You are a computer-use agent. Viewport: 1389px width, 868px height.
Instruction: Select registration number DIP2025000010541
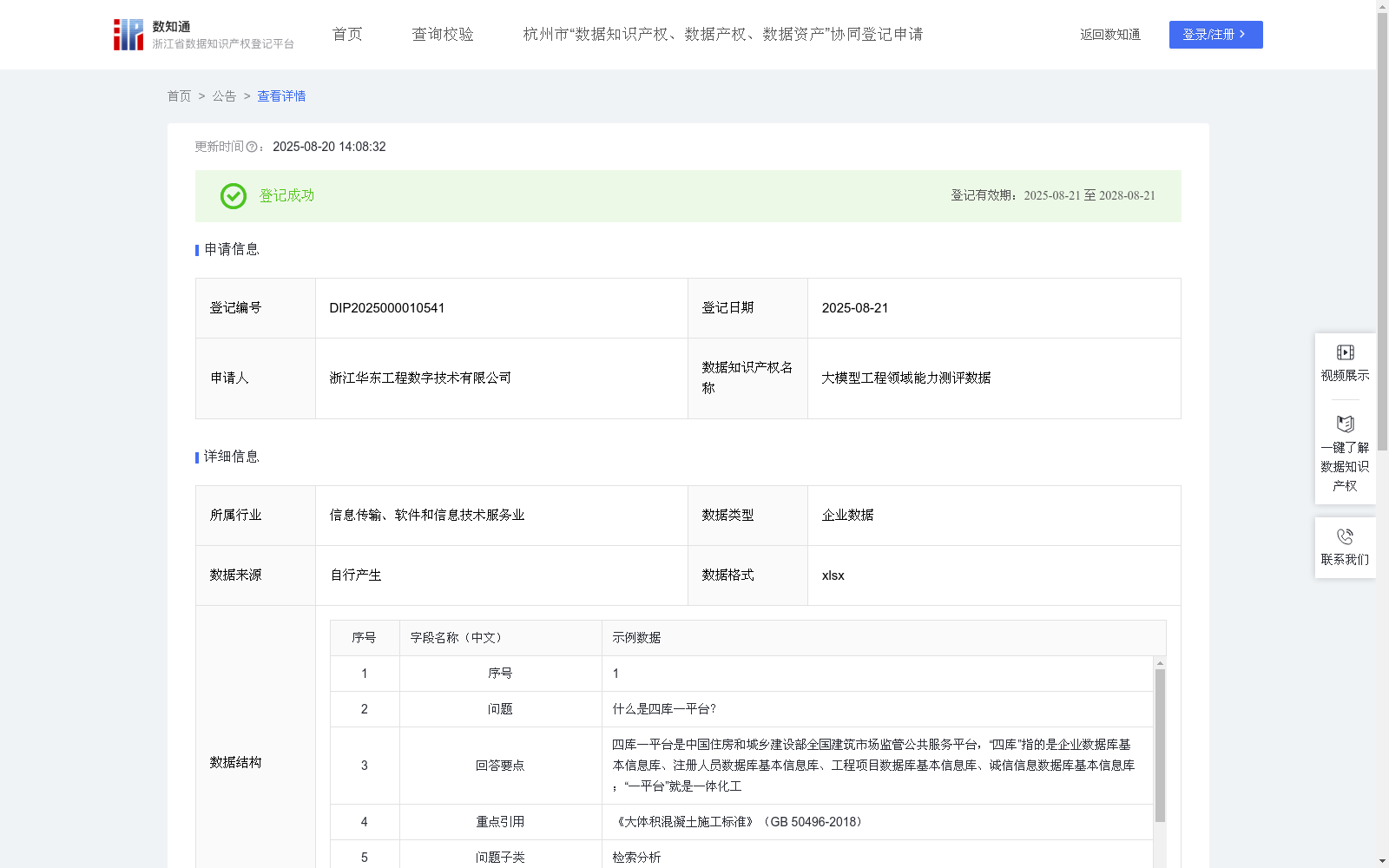387,308
